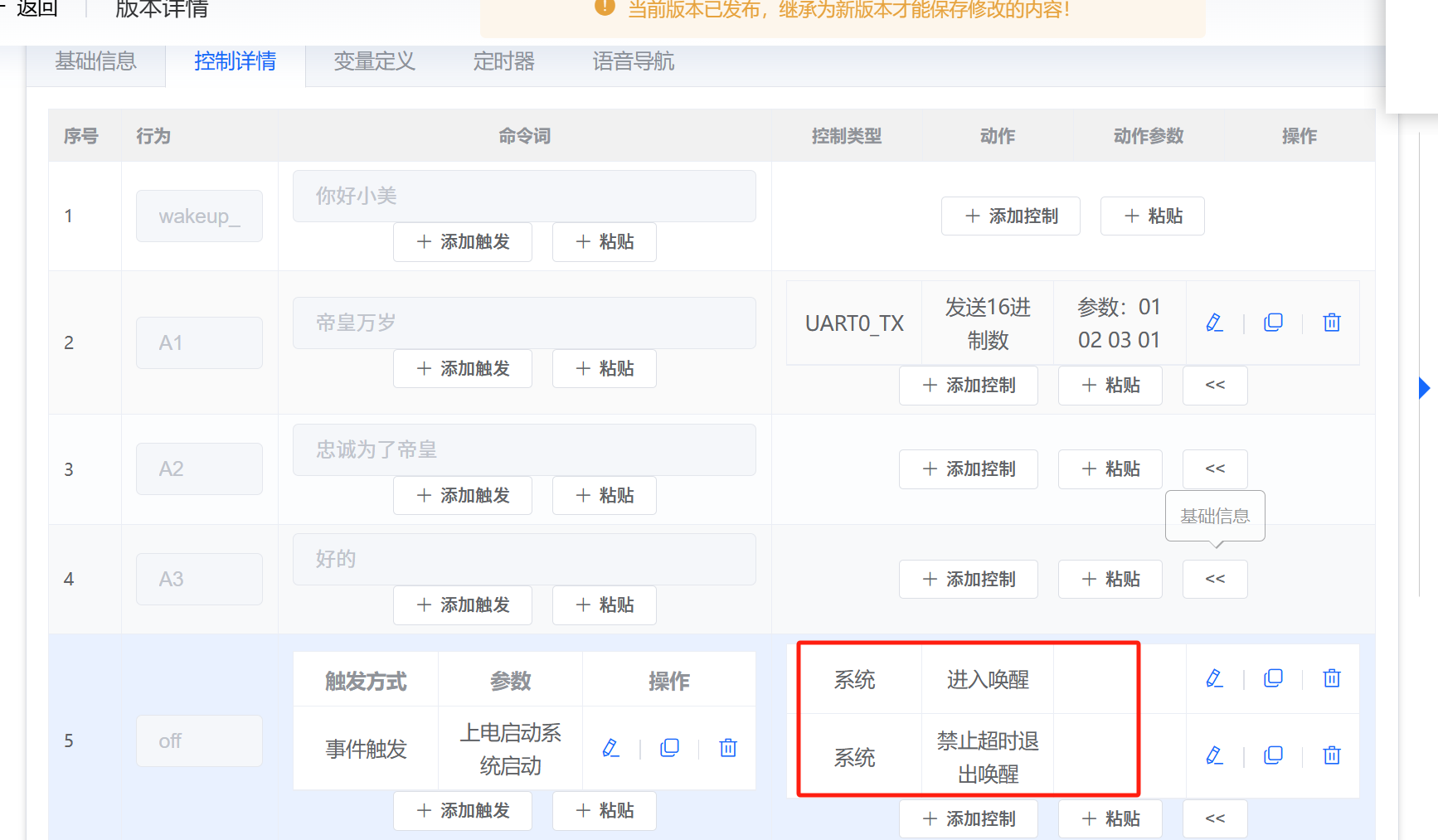1438x840 pixels.
Task: Expand the right-side panel via blue arrow
Action: pyautogui.click(x=1424, y=387)
